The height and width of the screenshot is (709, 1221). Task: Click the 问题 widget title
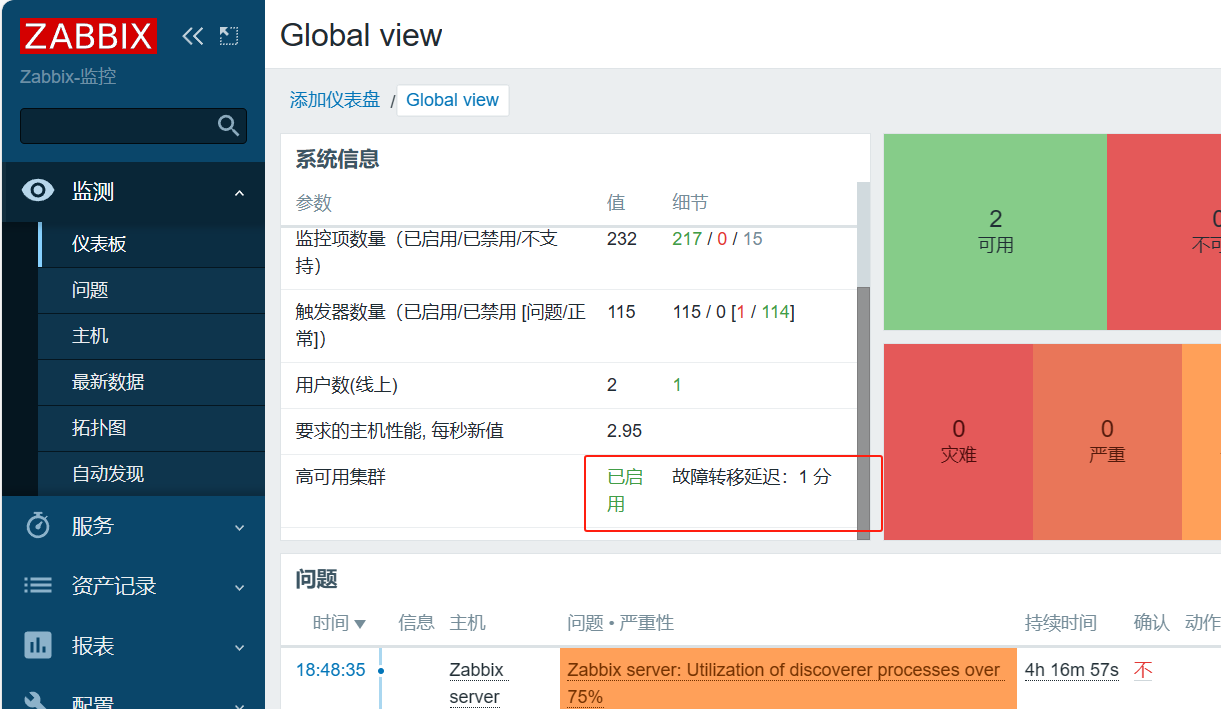click(x=316, y=579)
